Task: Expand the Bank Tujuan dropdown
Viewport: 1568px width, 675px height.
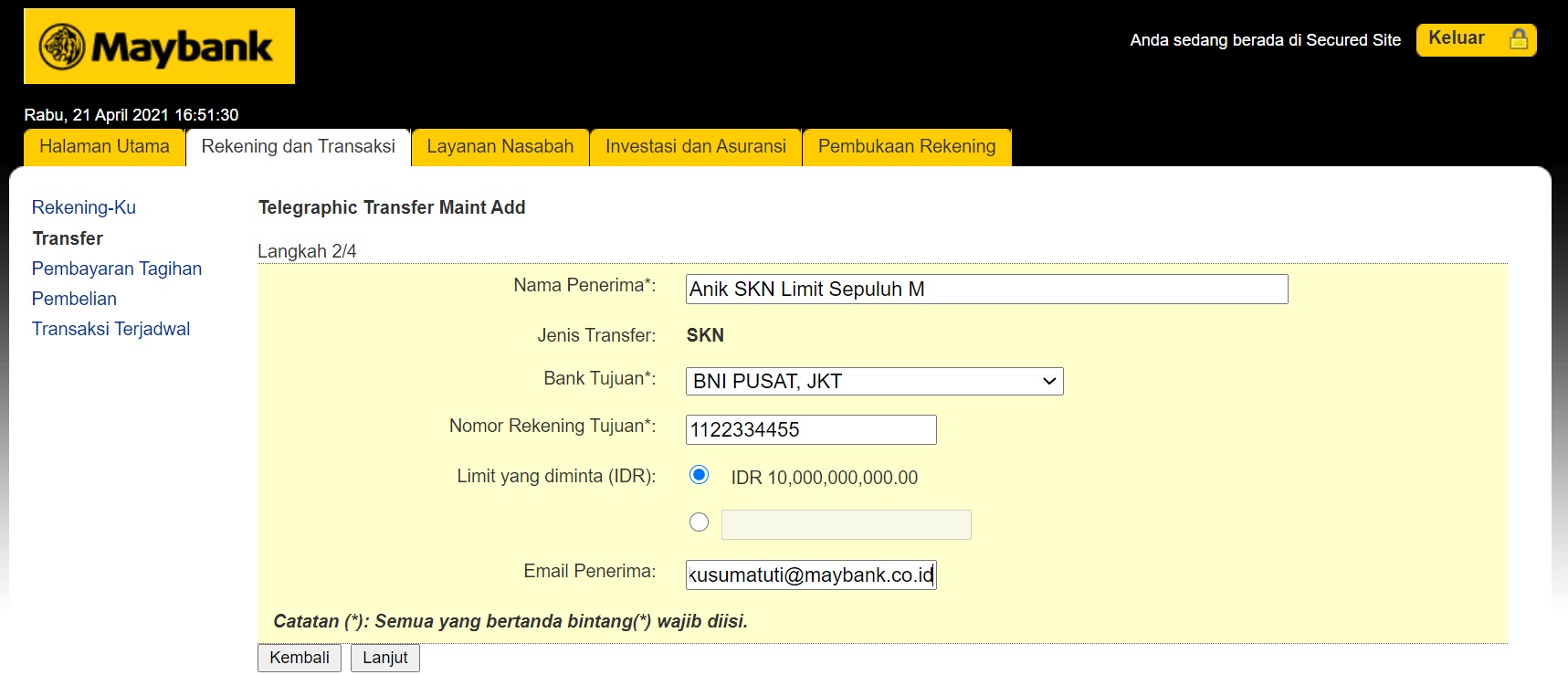Action: click(874, 382)
